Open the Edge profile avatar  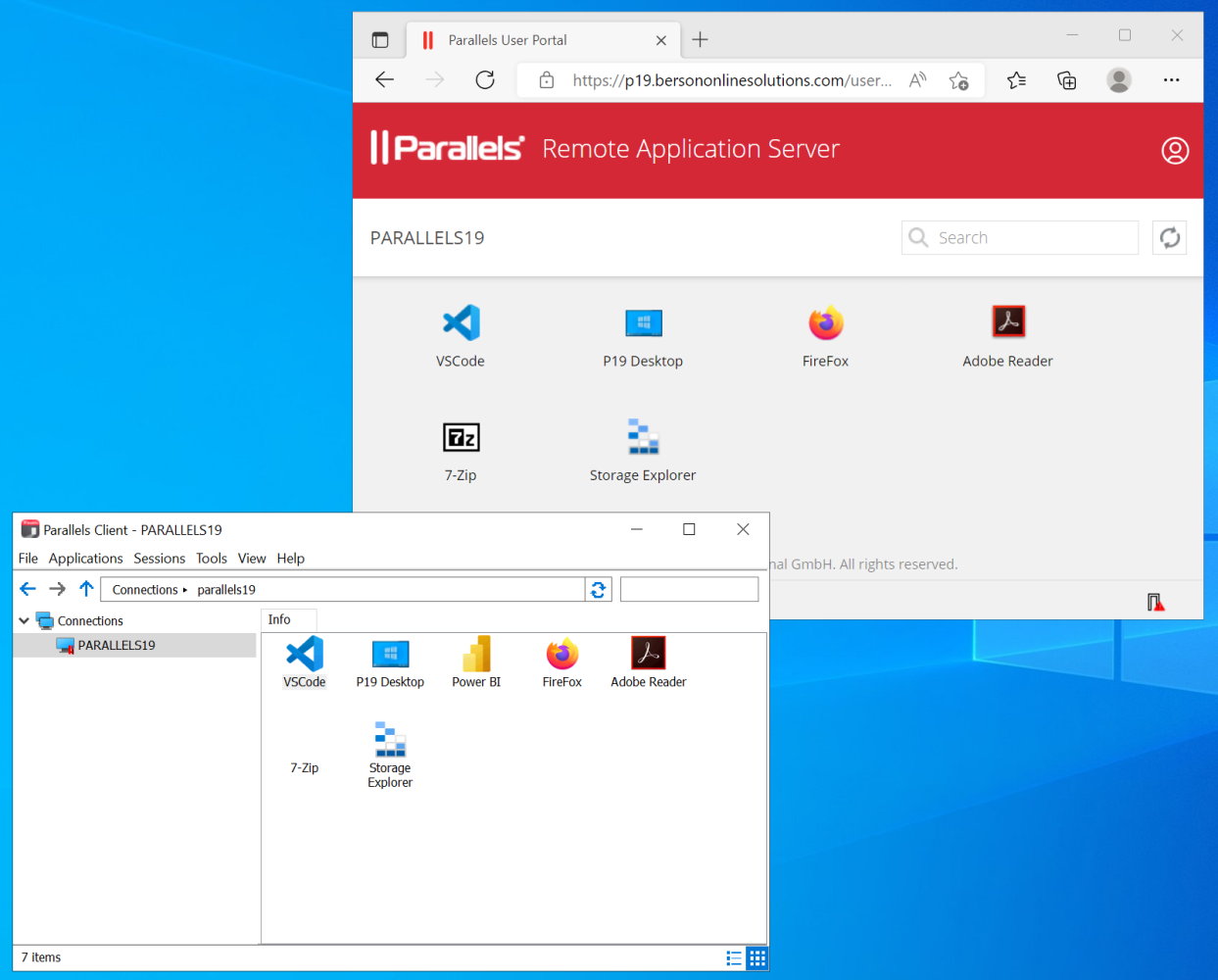1119,80
